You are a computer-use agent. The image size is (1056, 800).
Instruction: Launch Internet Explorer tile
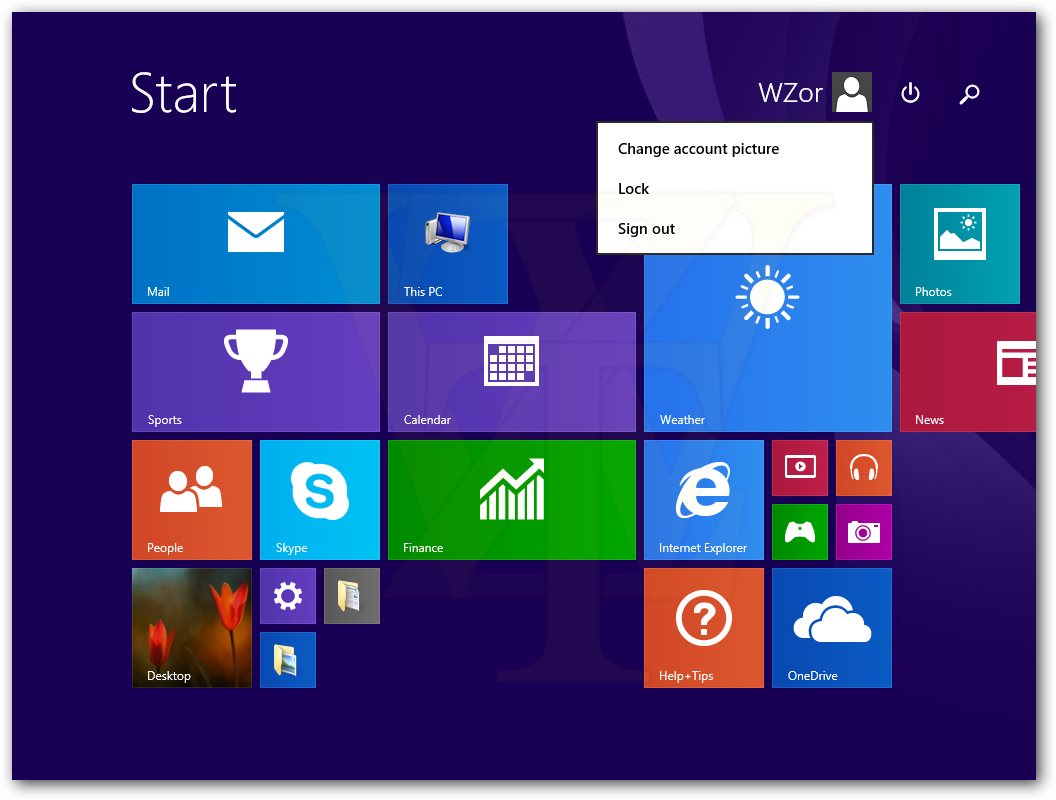704,500
